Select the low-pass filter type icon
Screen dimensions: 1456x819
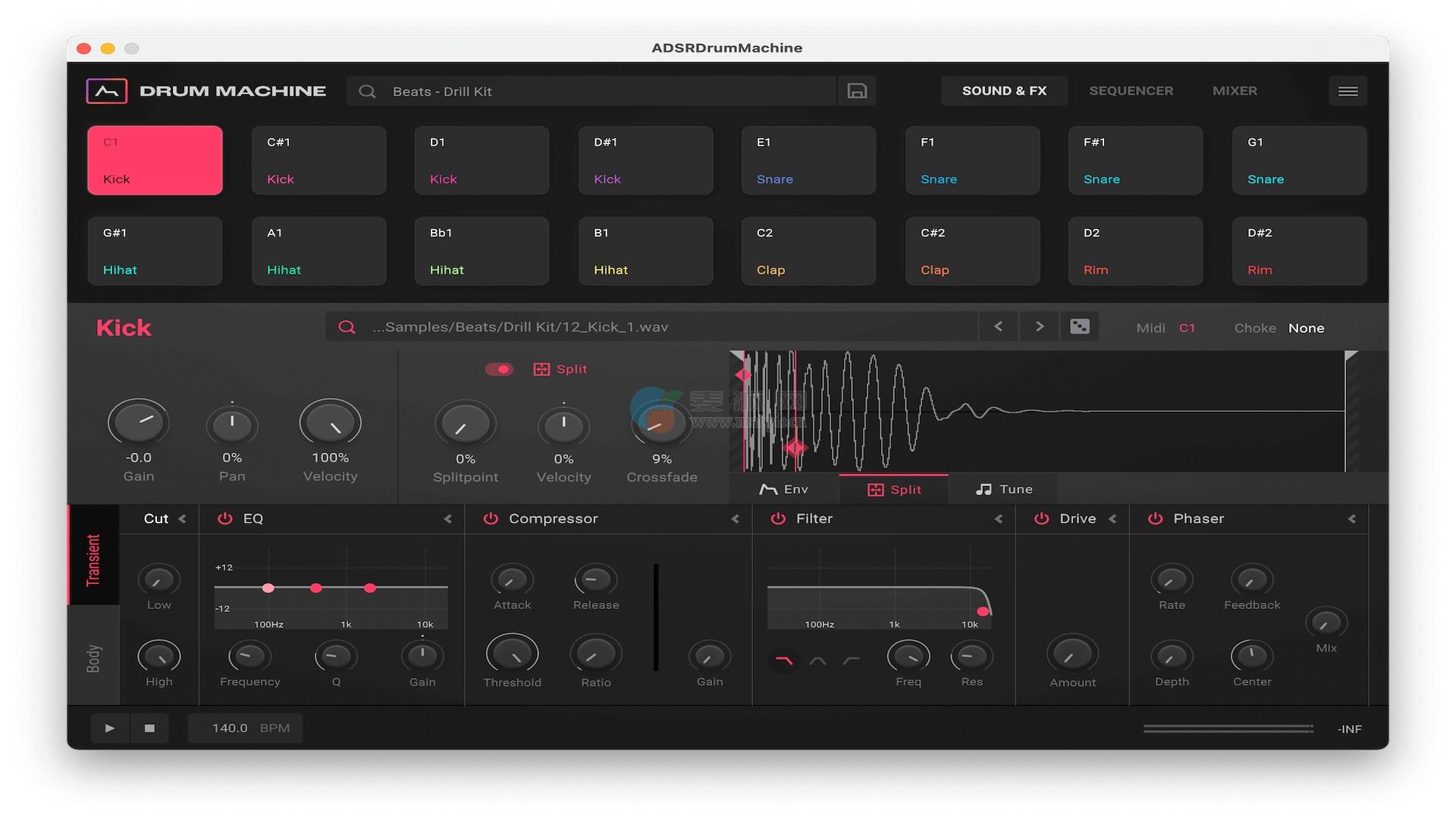coord(783,661)
